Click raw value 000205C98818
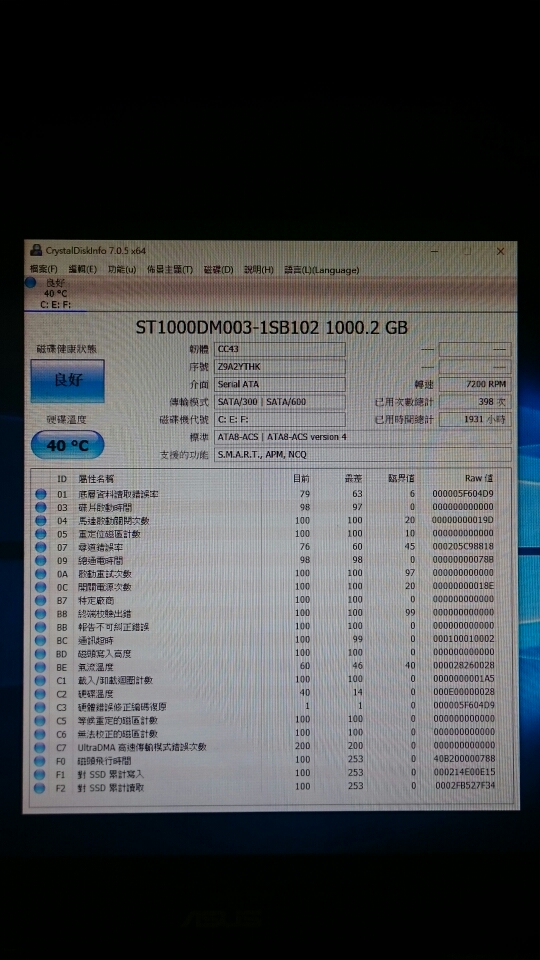 click(x=463, y=547)
